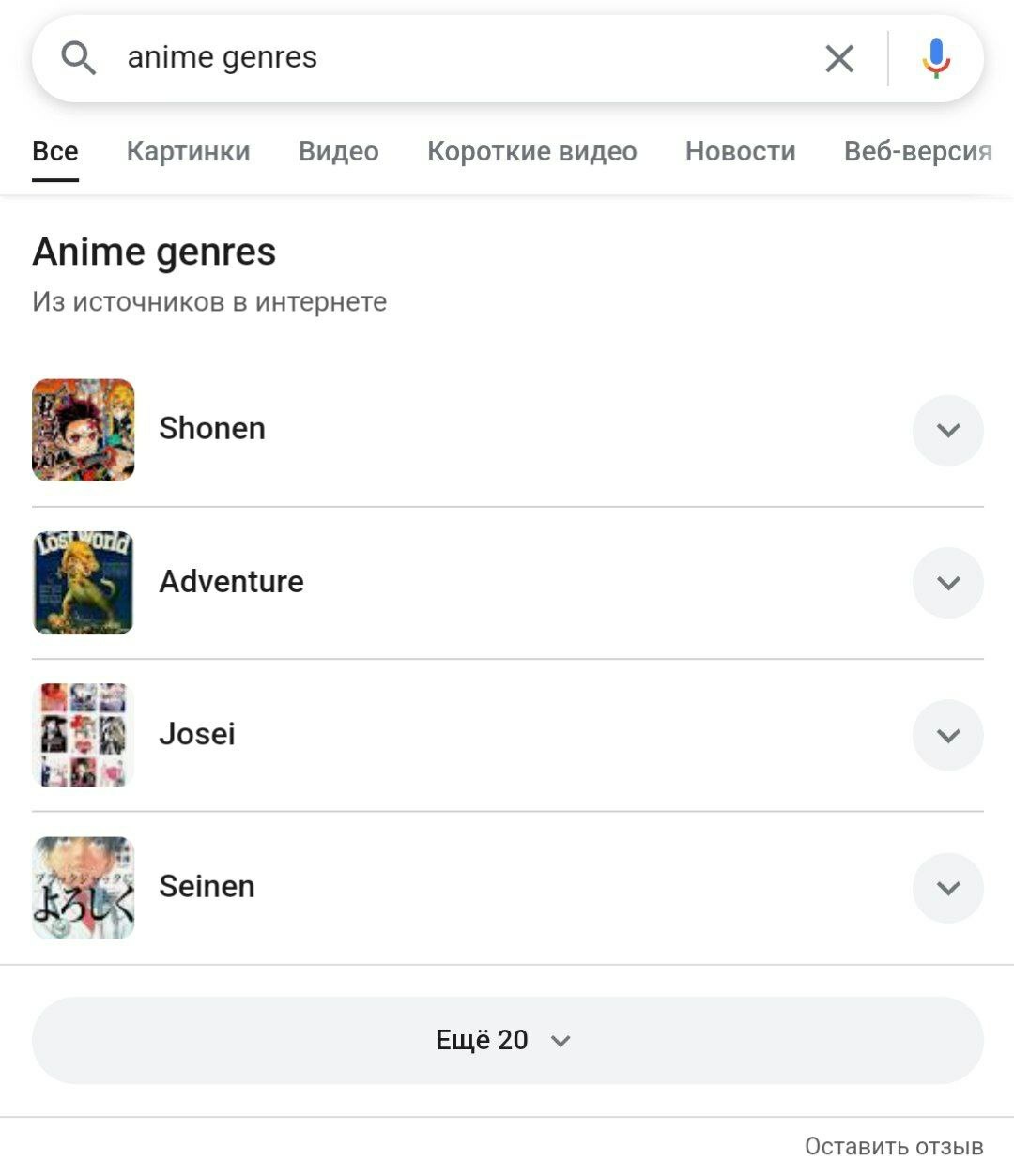The height and width of the screenshot is (1176, 1014).
Task: Expand the Seinen genre row
Action: click(x=947, y=888)
